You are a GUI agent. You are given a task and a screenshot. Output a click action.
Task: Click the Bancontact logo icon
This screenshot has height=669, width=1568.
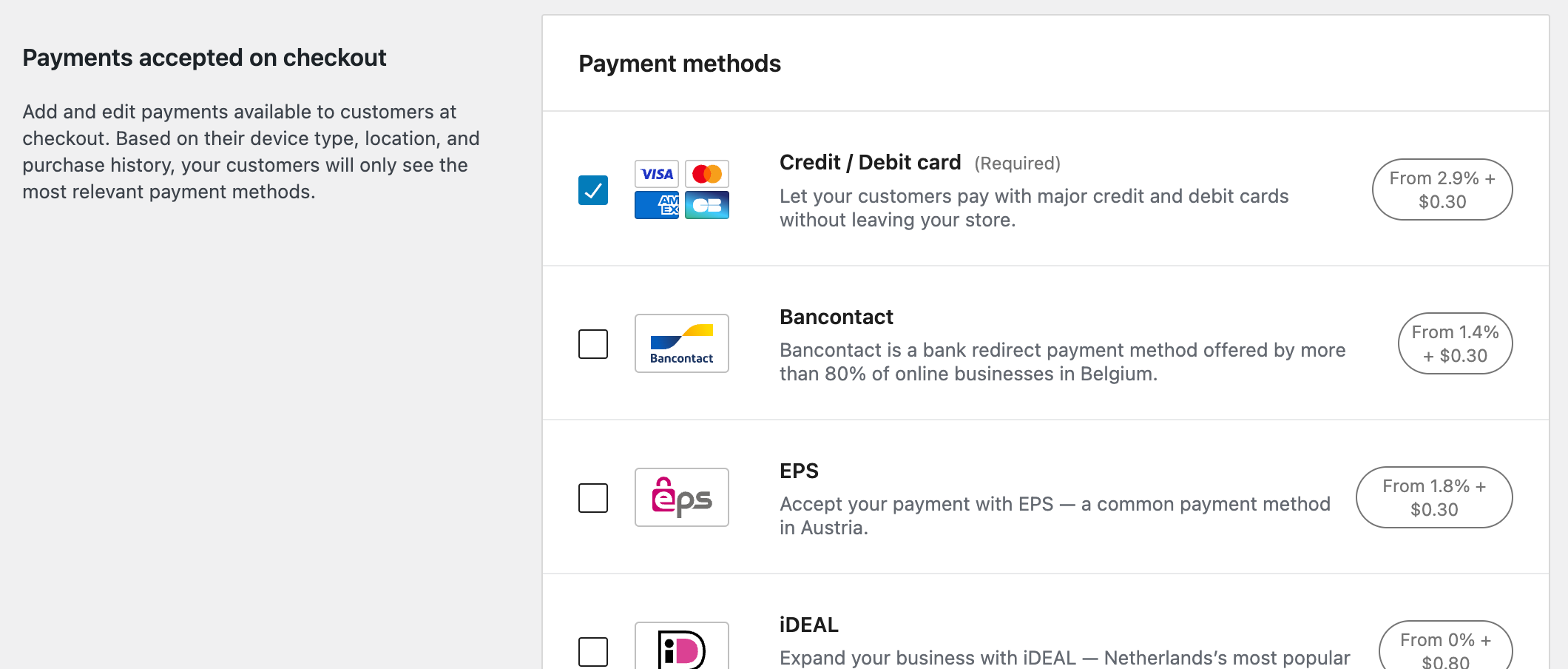click(682, 343)
